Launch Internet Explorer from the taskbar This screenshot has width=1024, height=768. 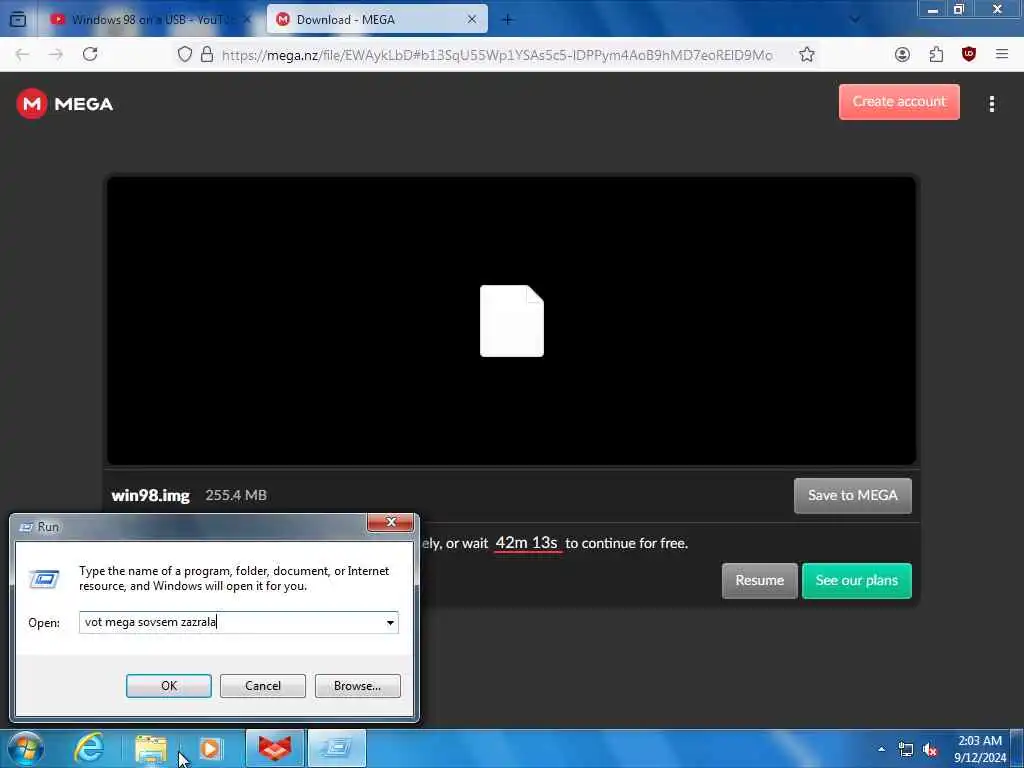tap(89, 748)
